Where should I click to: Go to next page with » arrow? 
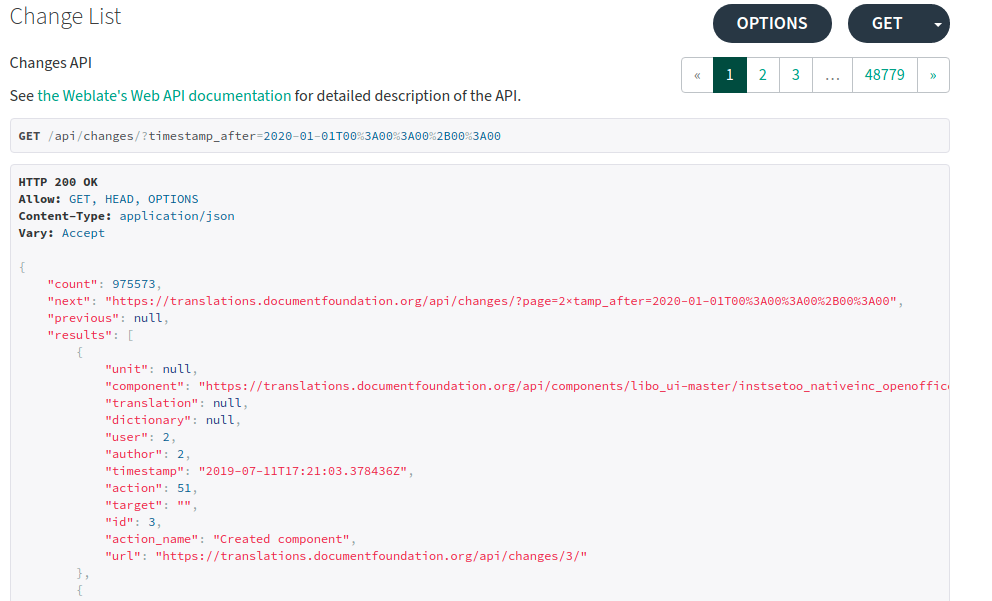(x=933, y=75)
